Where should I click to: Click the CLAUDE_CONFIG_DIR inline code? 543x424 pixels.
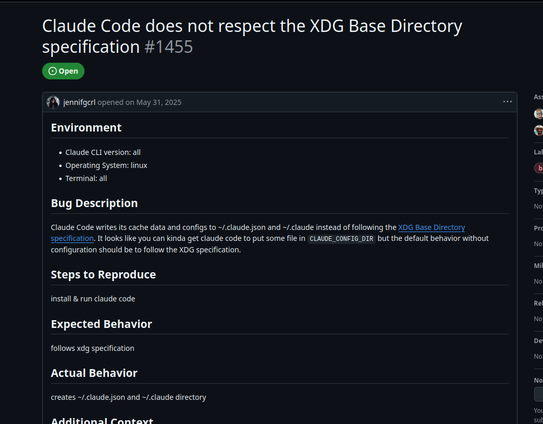point(341,239)
